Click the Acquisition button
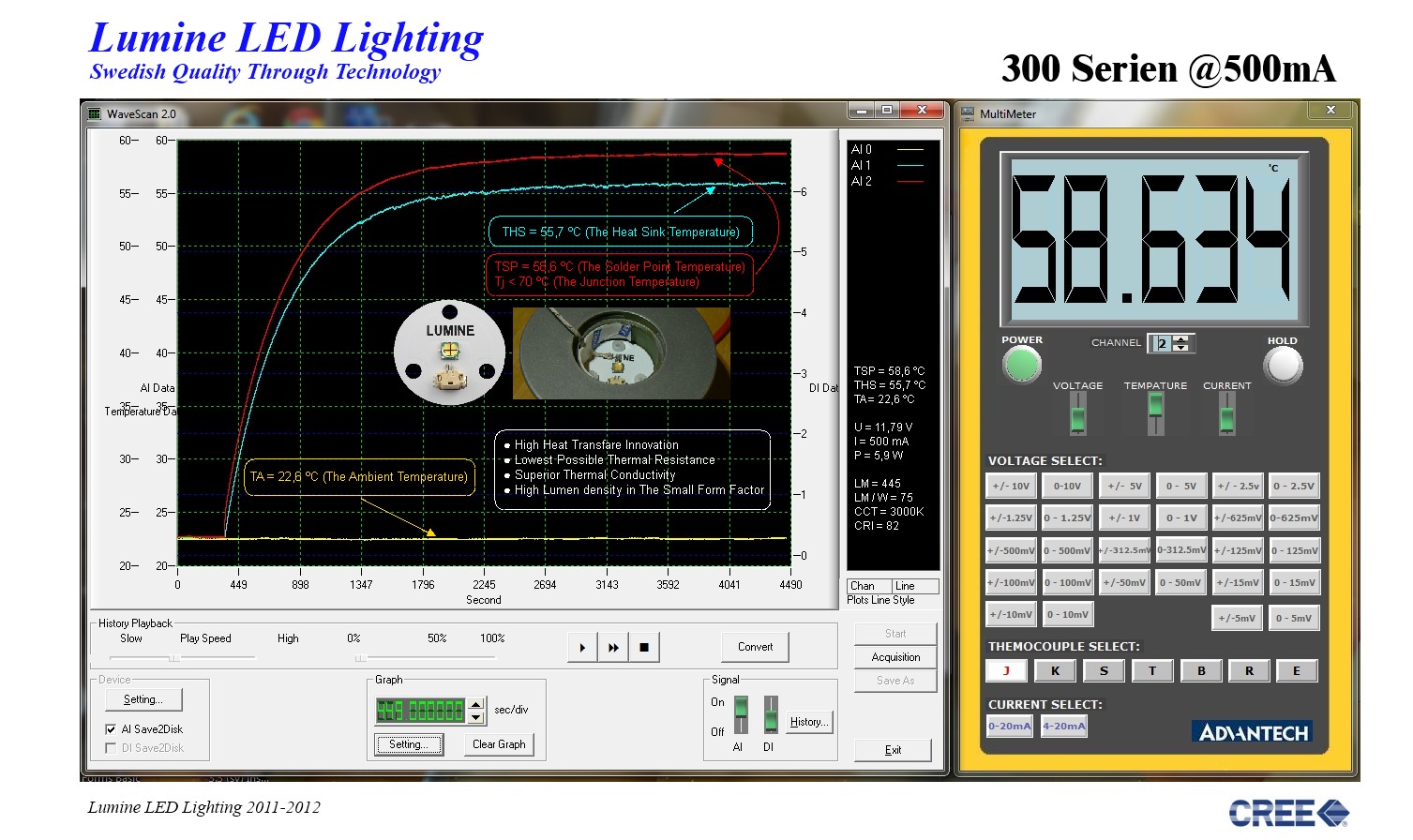 click(895, 657)
